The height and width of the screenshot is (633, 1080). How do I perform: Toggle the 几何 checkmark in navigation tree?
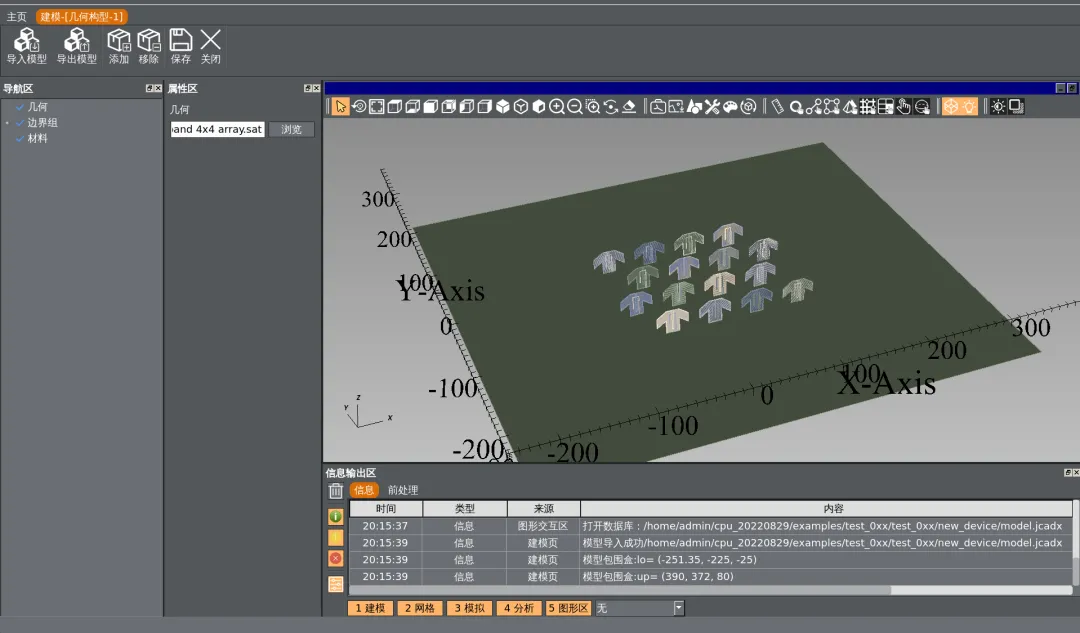click(x=20, y=107)
